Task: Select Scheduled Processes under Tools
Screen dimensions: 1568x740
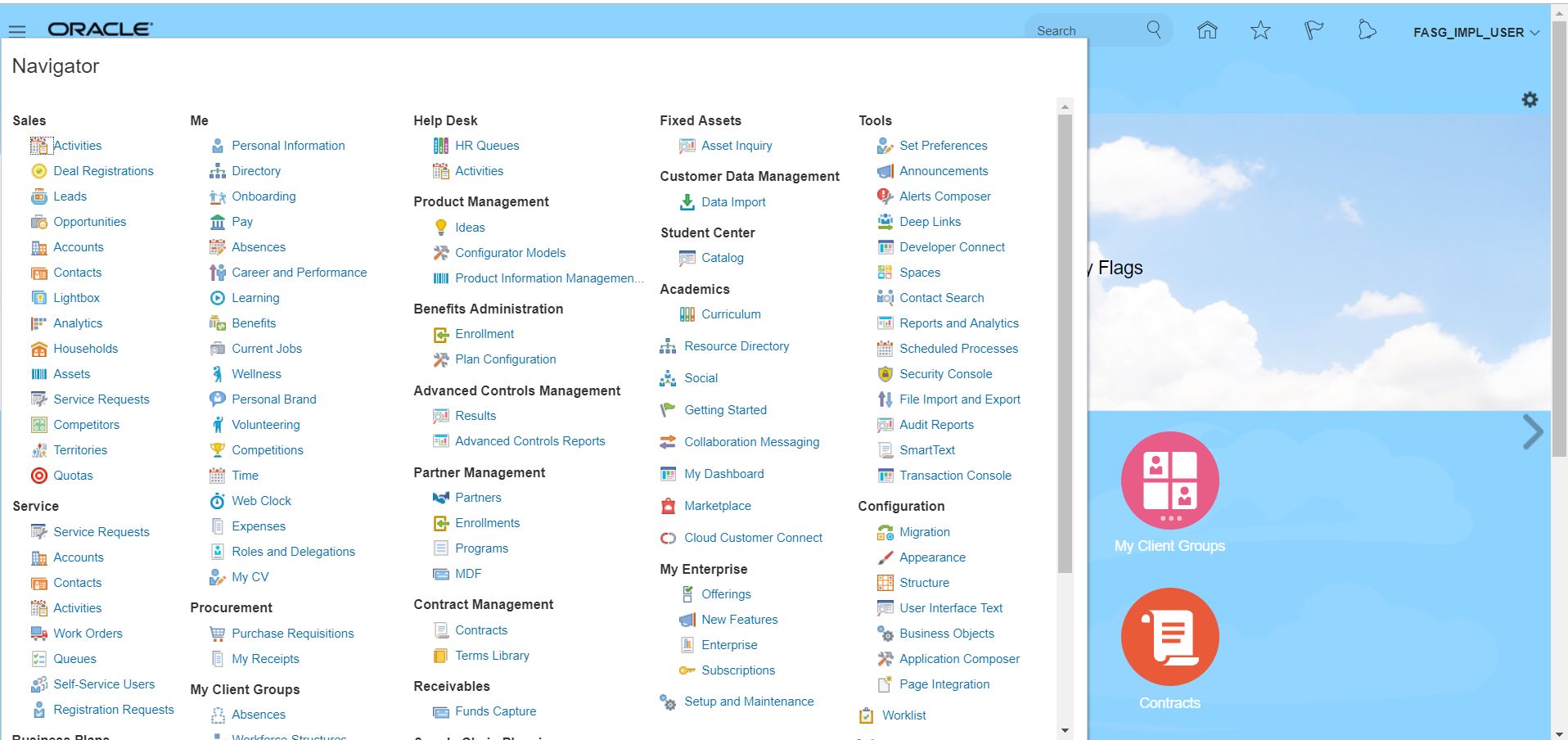Action: coord(958,349)
